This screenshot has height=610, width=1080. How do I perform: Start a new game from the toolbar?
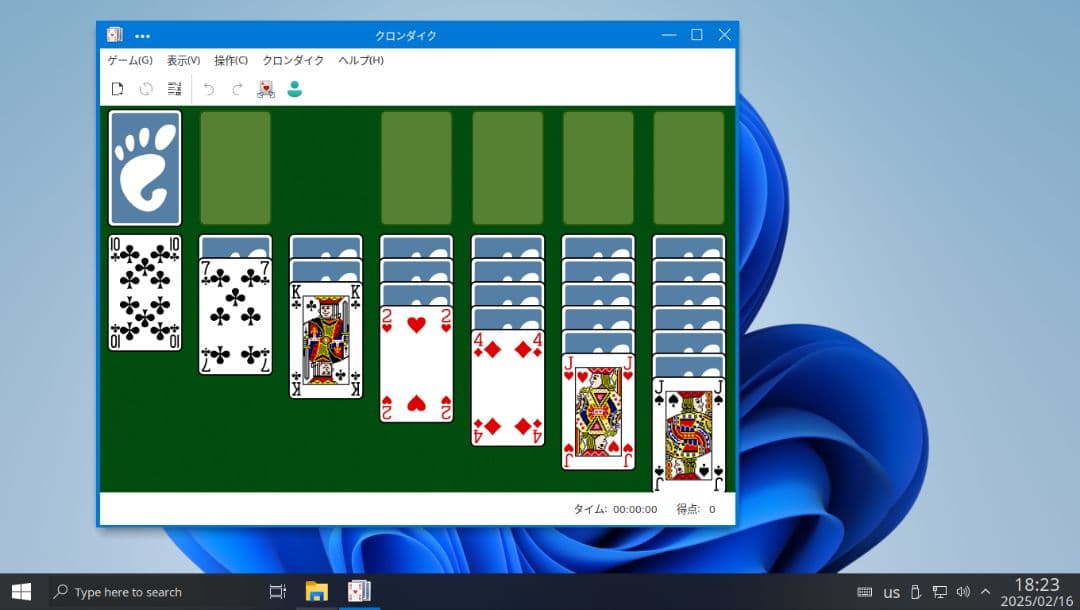coord(117,88)
